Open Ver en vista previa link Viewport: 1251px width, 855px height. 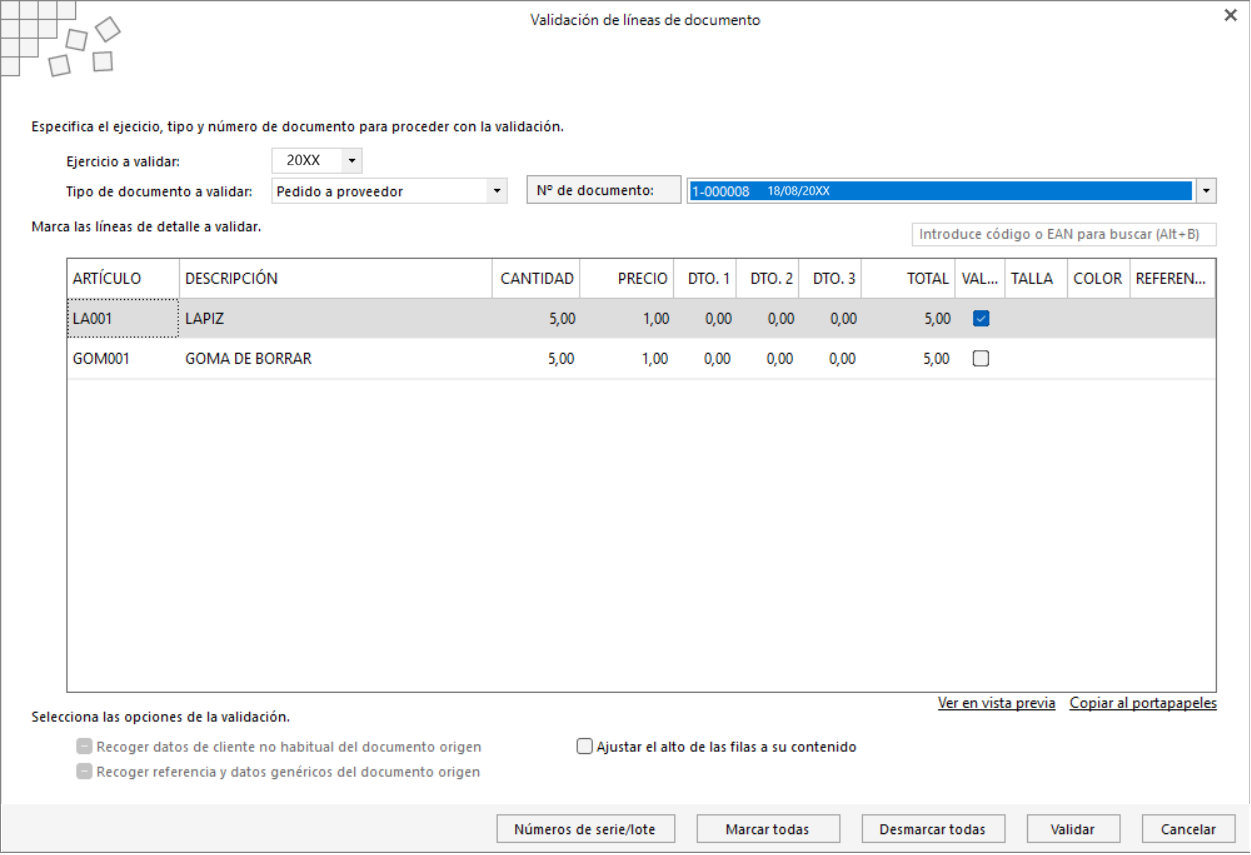[x=997, y=703]
